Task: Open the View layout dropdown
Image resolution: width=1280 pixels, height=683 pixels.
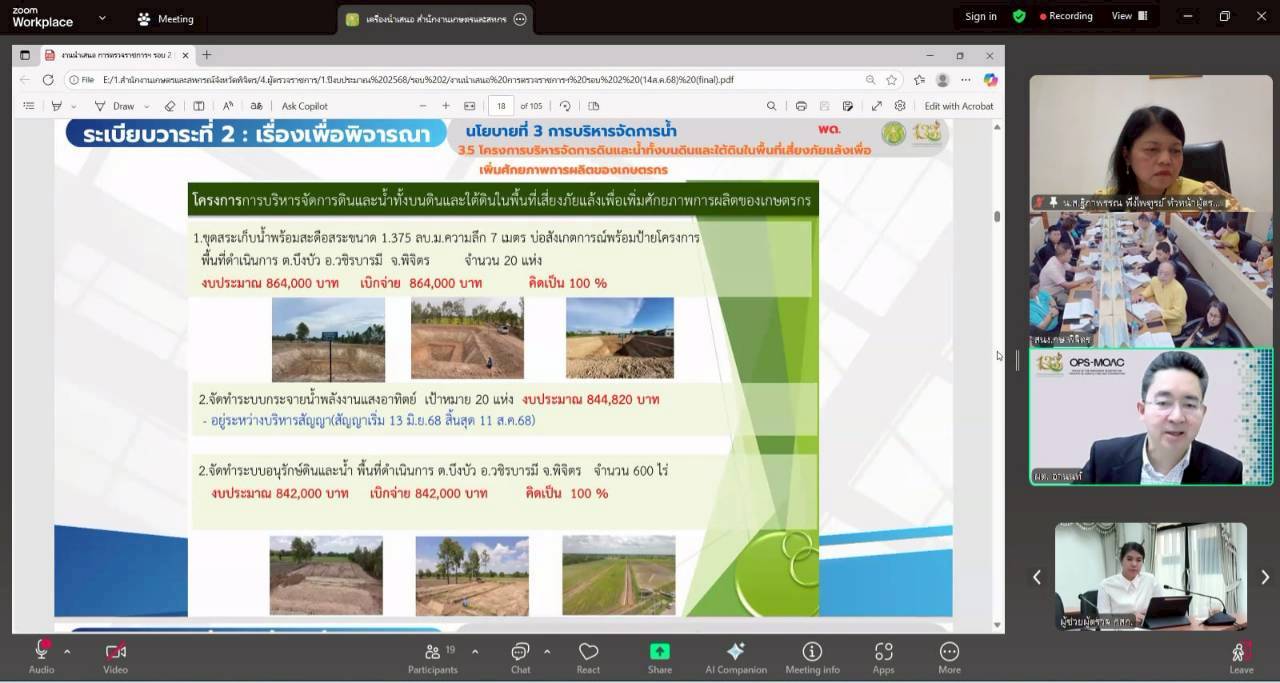Action: 1129,16
